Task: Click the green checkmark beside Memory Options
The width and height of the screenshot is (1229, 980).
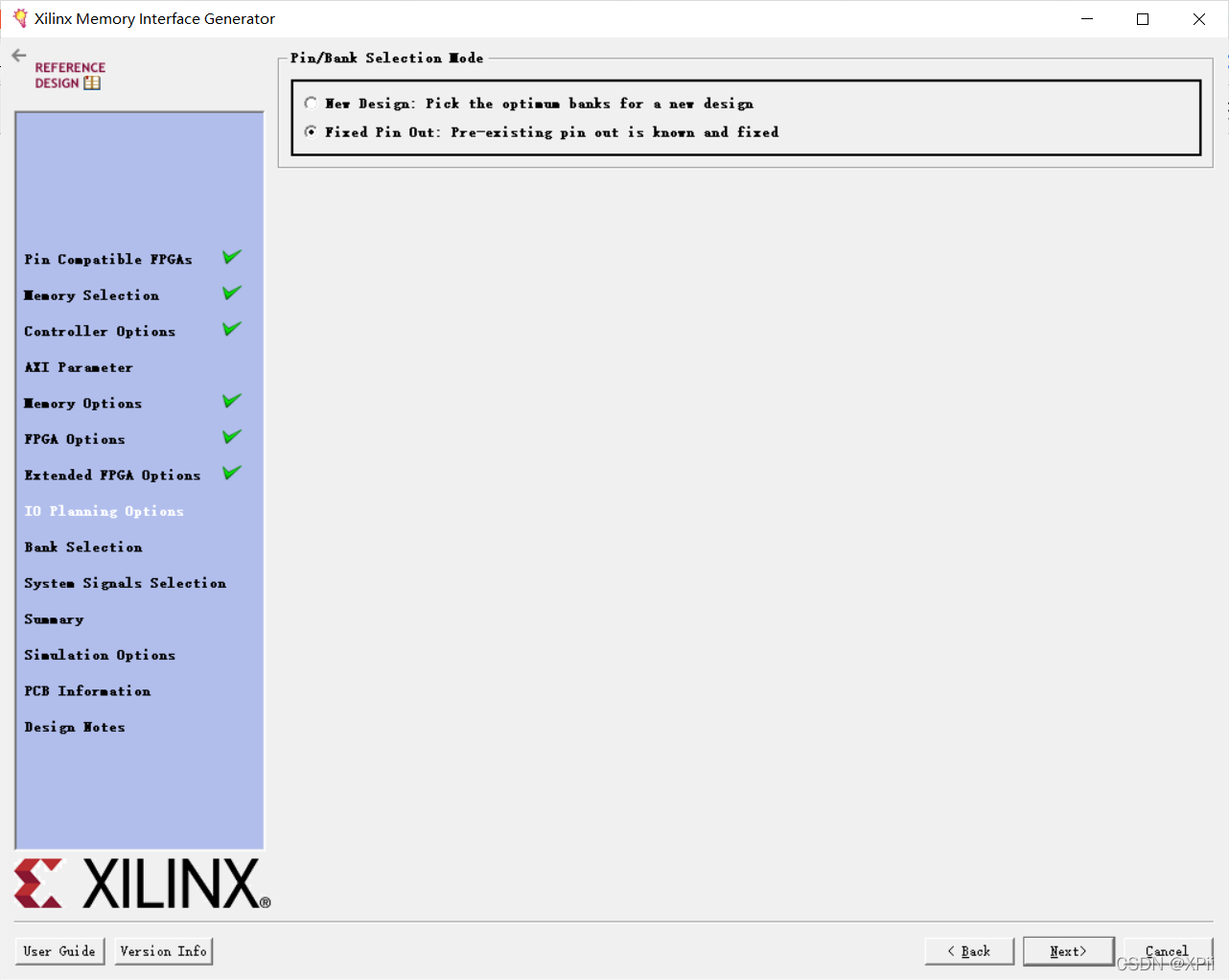Action: pyautogui.click(x=232, y=401)
